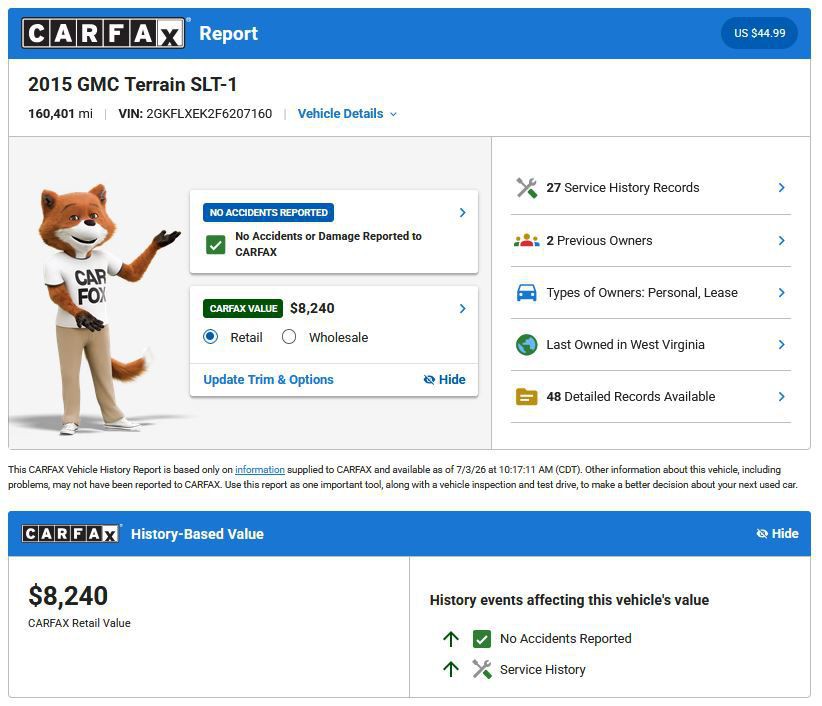
Task: Open the CARFAX Value chevron arrow
Action: 462,308
